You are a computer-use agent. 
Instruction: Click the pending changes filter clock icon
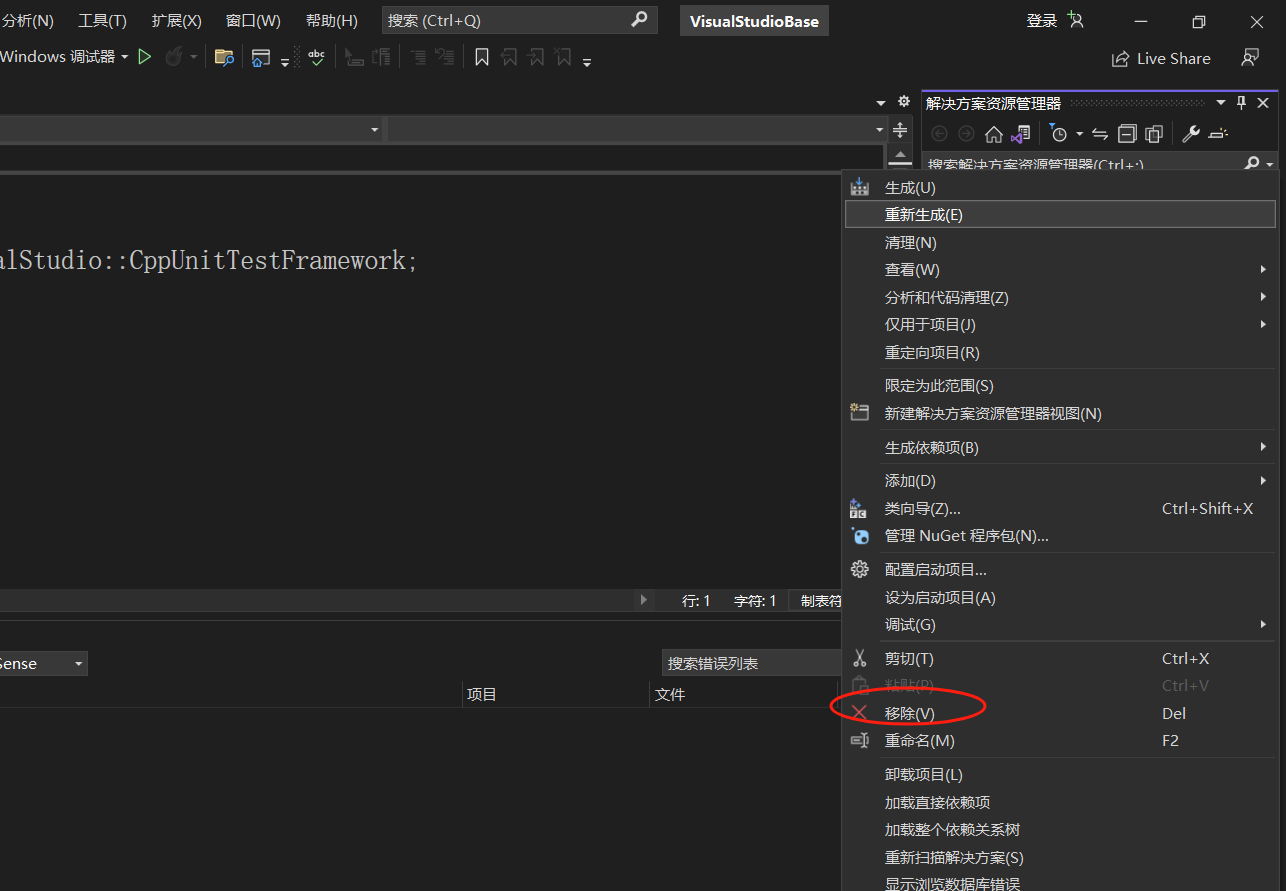[x=1059, y=134]
